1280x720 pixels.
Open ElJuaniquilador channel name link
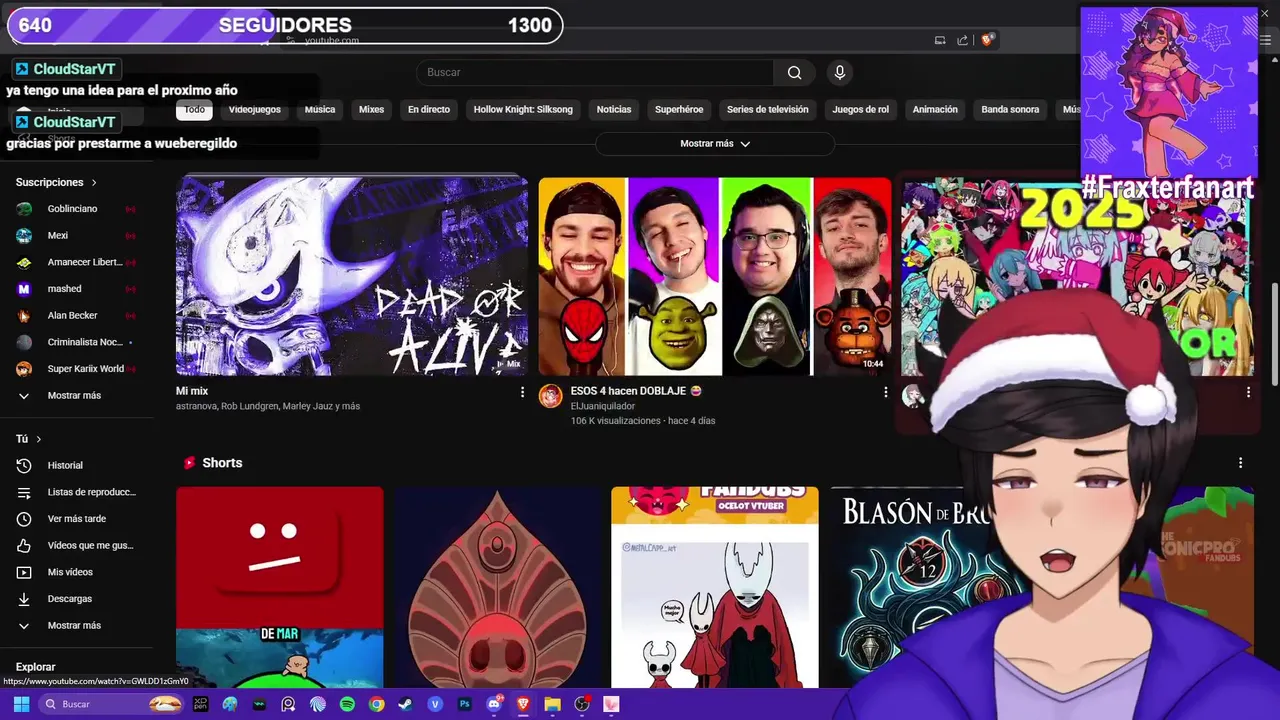(x=603, y=406)
